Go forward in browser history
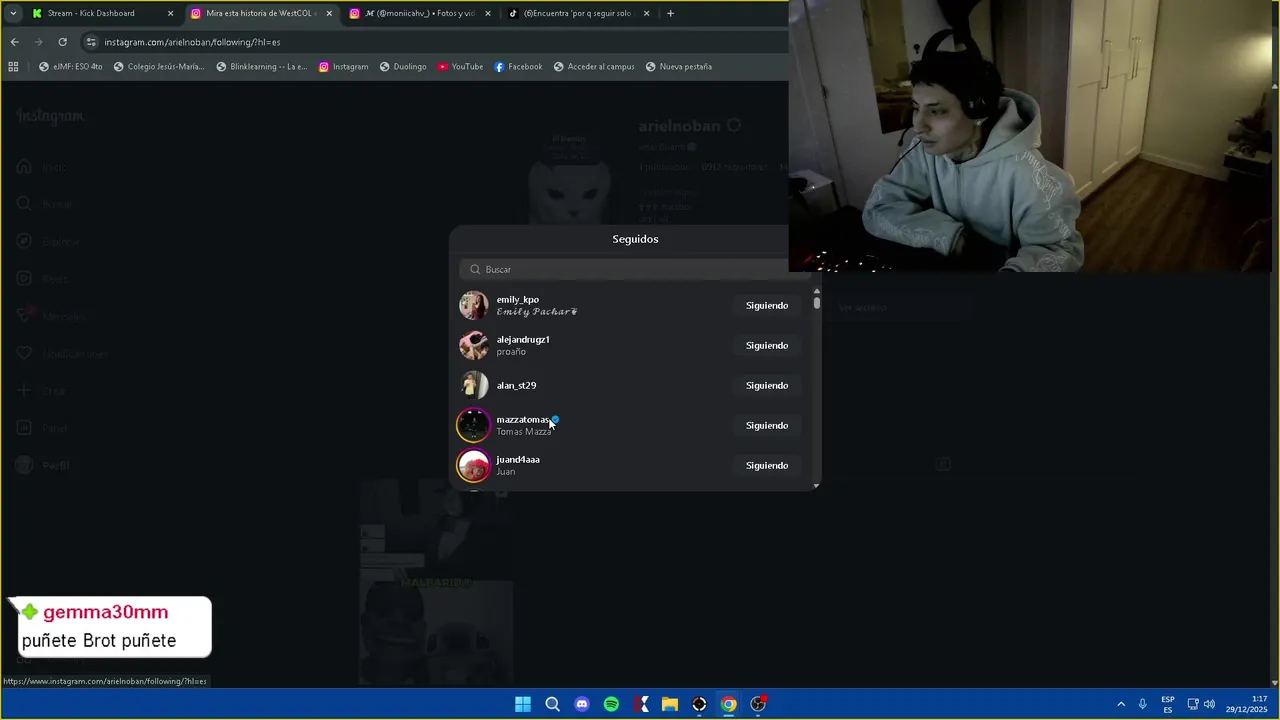 (38, 42)
